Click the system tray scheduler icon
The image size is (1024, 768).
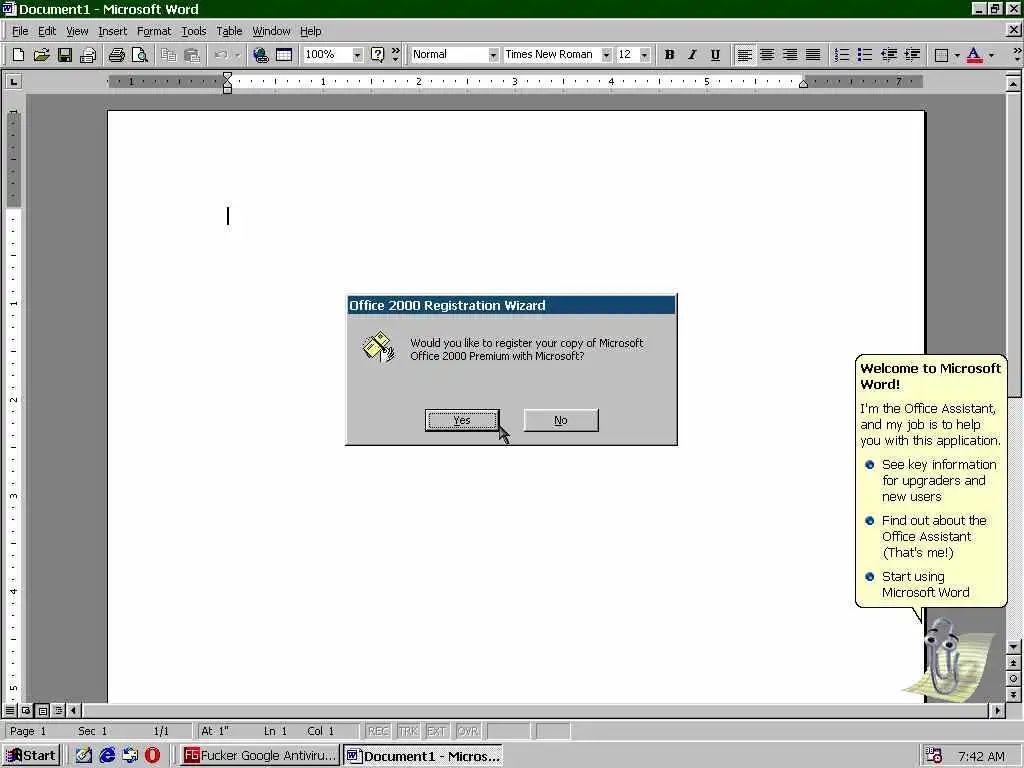click(934, 756)
